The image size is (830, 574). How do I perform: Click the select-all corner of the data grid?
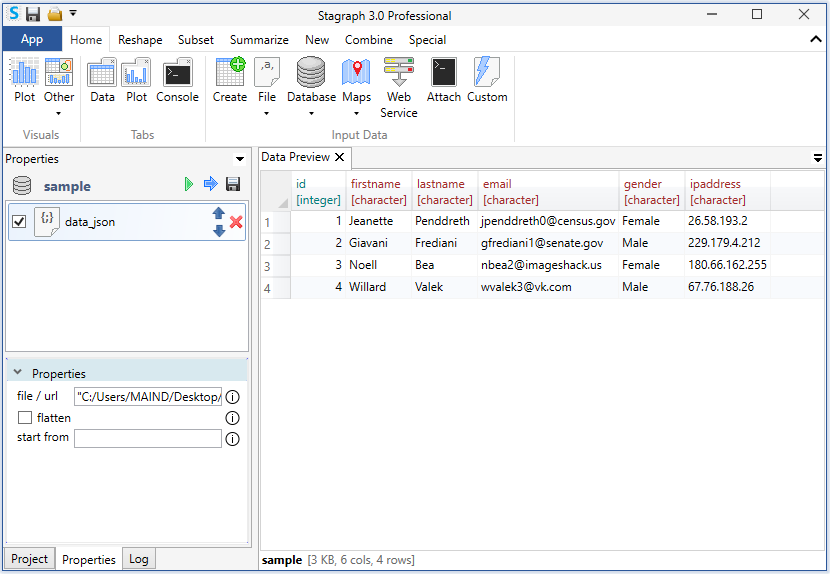point(275,192)
